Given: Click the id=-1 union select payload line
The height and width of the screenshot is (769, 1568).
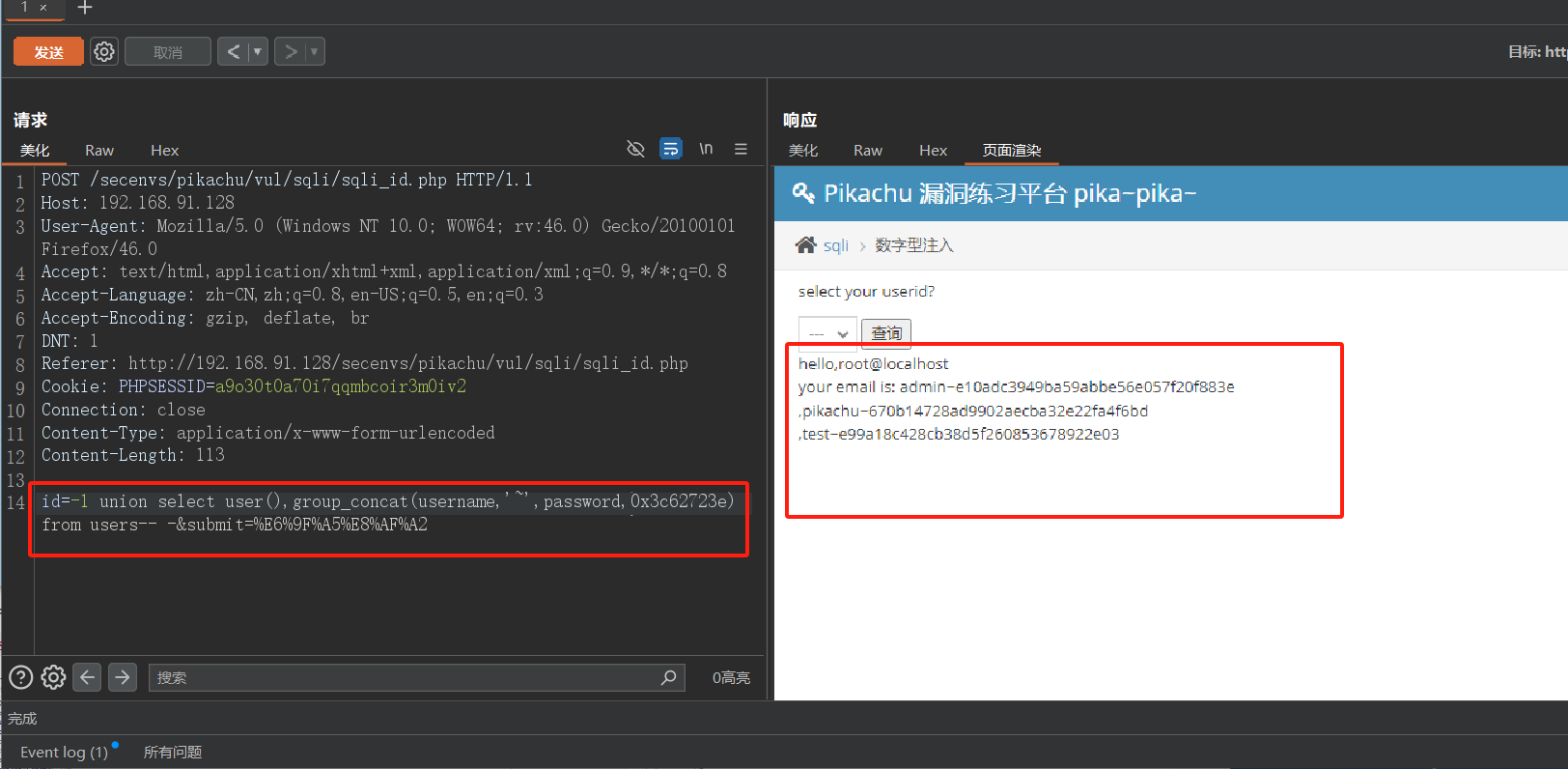Looking at the screenshot, I should (x=388, y=501).
